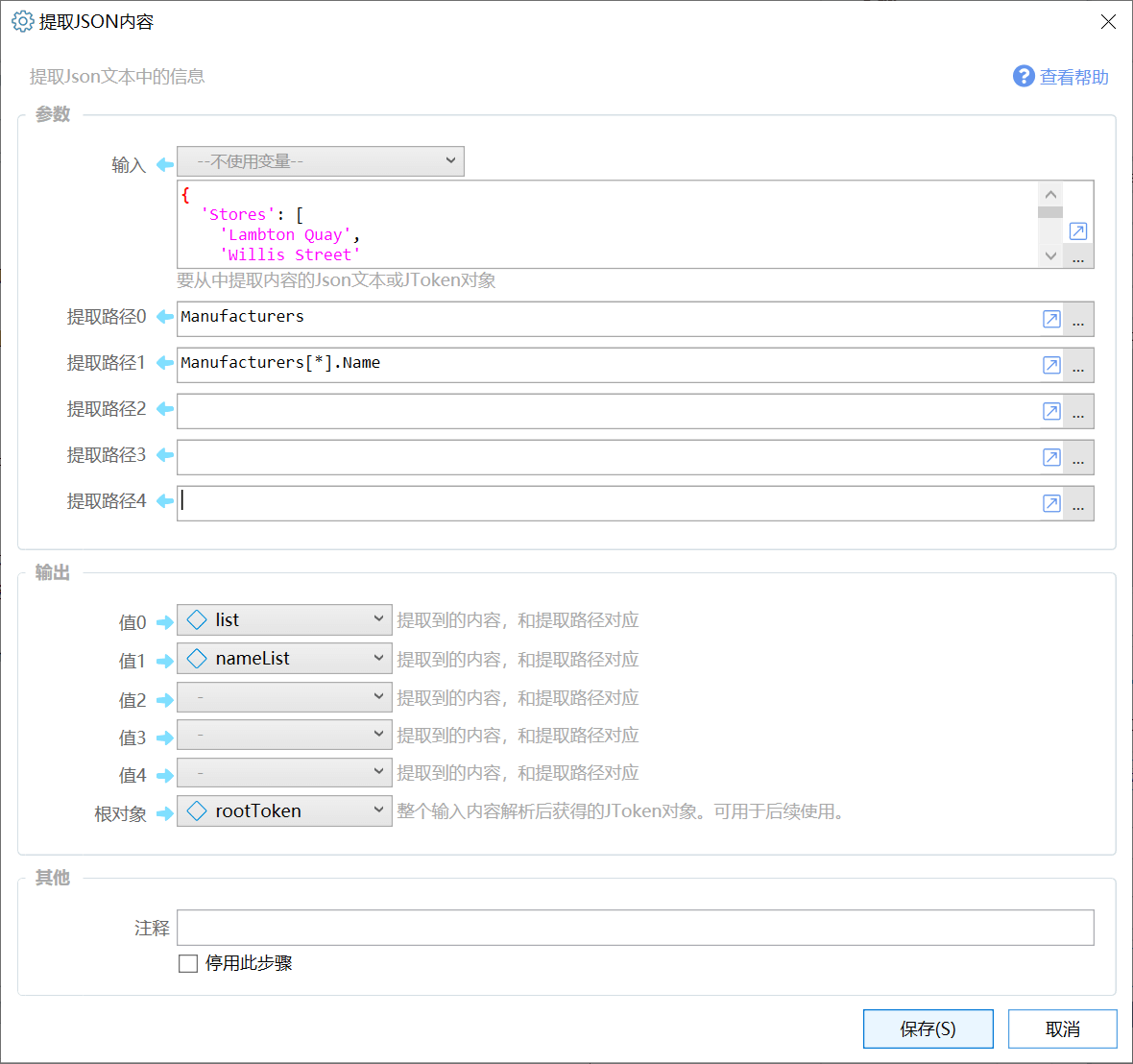The image size is (1133, 1064).
Task: Click the 提取路径4 input field
Action: click(x=607, y=503)
